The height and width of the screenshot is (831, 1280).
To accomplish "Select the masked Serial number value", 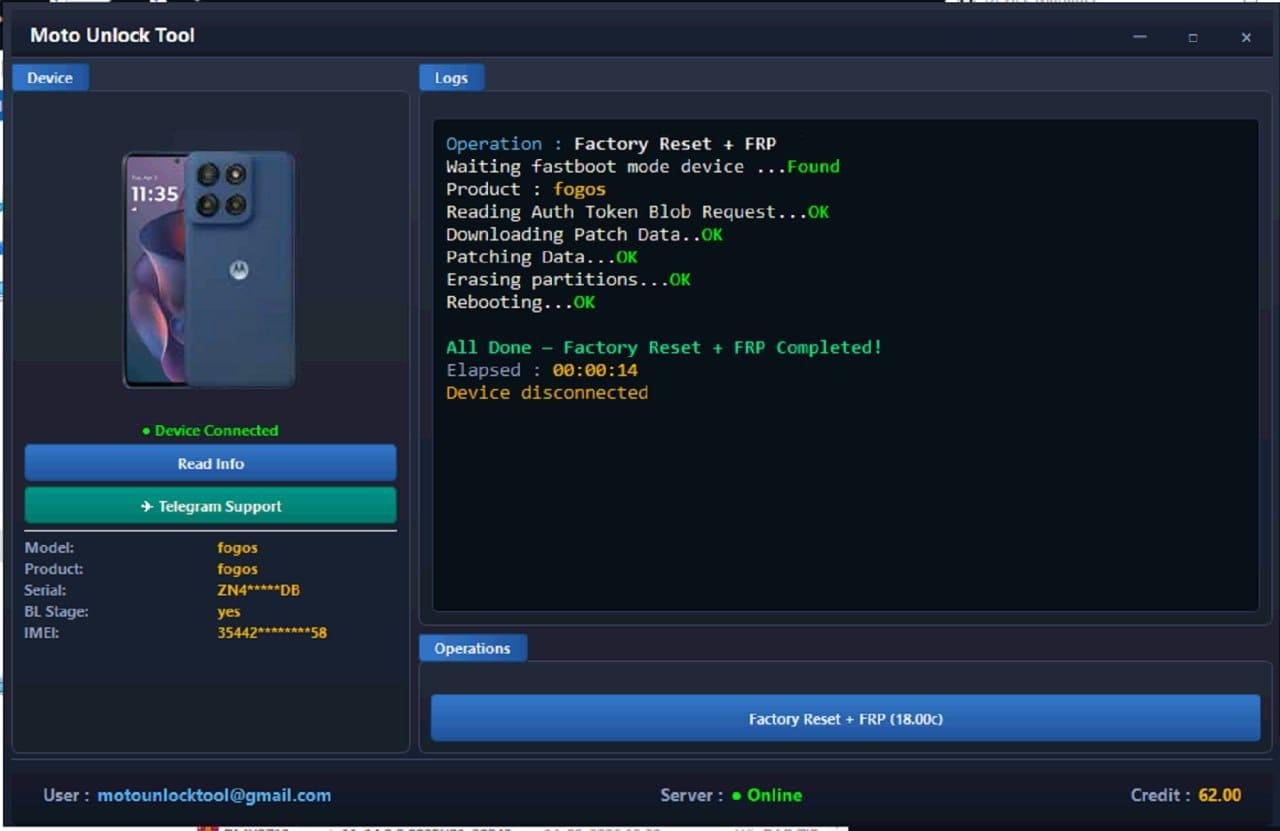I will (x=258, y=590).
